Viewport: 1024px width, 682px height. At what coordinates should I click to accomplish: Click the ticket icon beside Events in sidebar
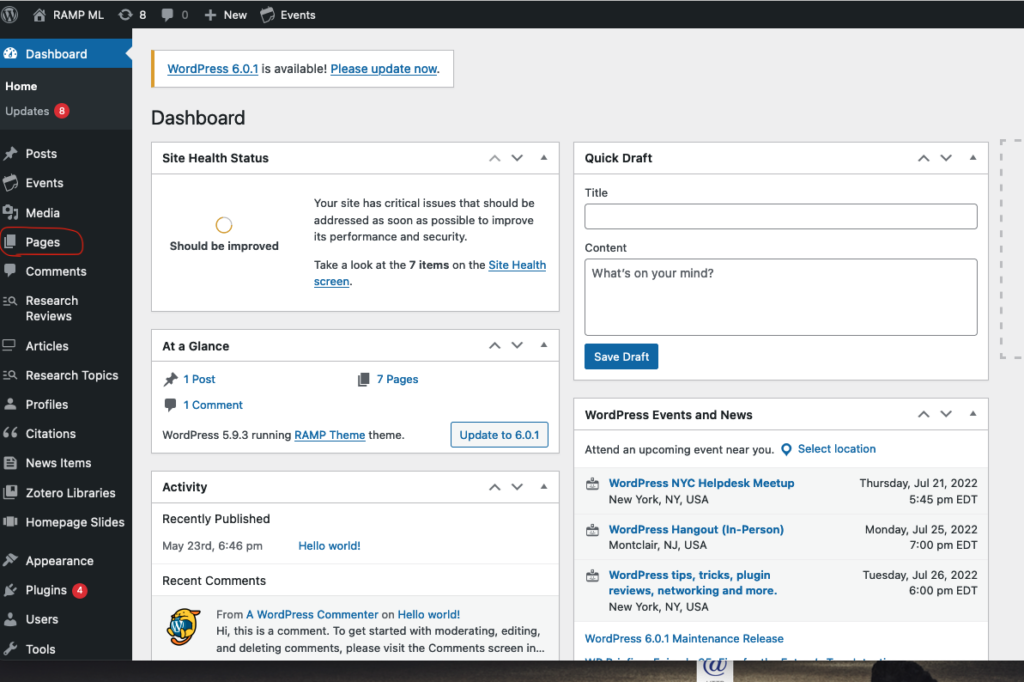pyautogui.click(x=10, y=183)
